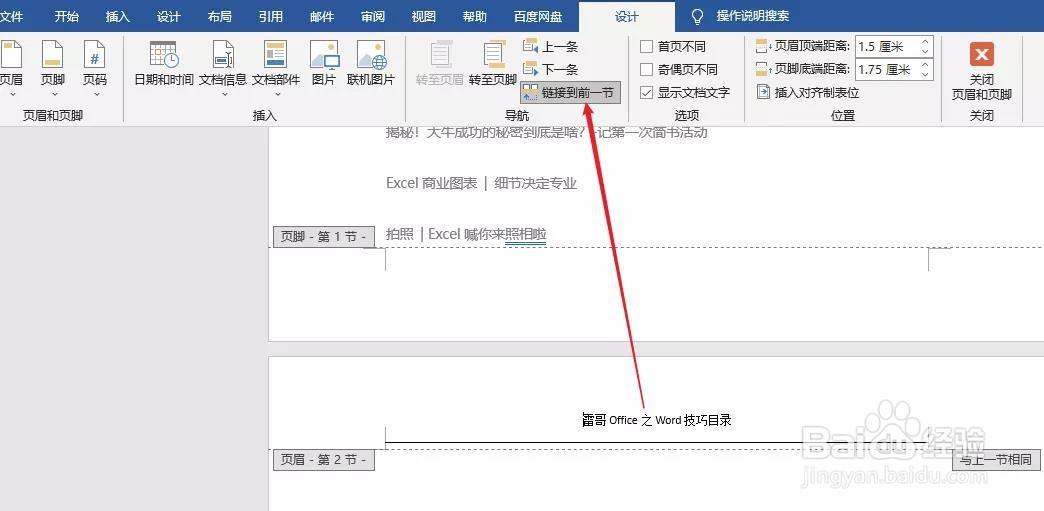This screenshot has height=511, width=1044.
Task: Switch to the 设计 tab beside 插入
Action: tap(169, 17)
